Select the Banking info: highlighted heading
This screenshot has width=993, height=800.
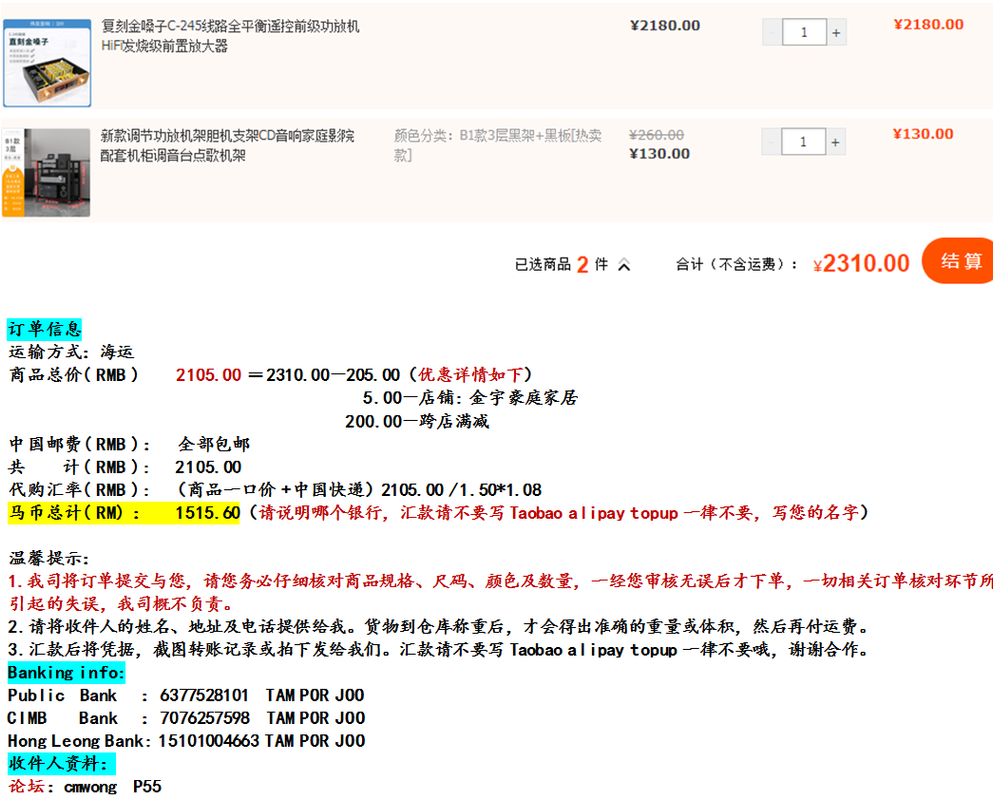coord(66,673)
